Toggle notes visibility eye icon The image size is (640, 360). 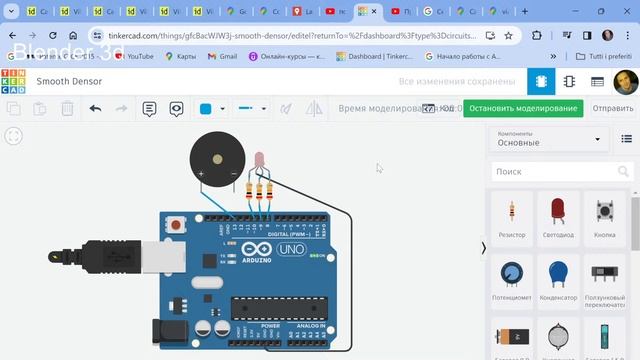[176, 109]
